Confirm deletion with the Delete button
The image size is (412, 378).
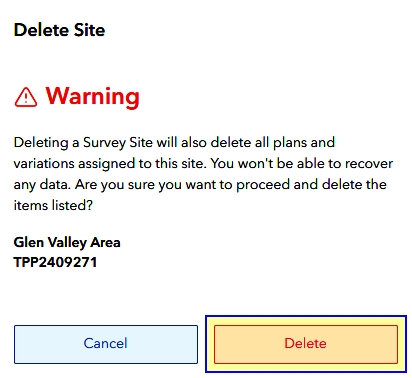point(306,344)
